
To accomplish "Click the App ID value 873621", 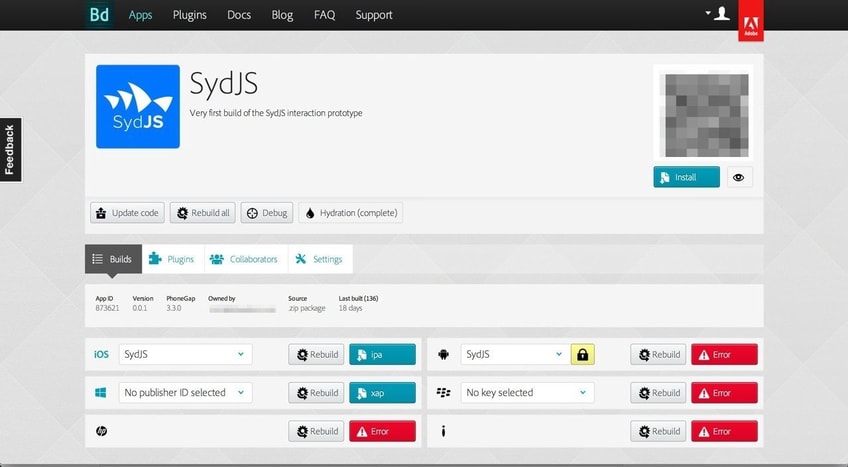I will (107, 308).
